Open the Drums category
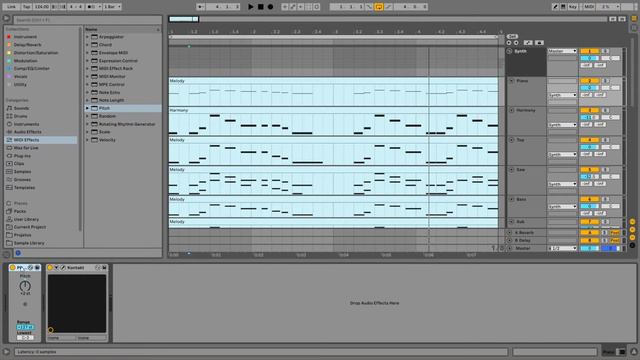640x360 pixels. pos(20,116)
